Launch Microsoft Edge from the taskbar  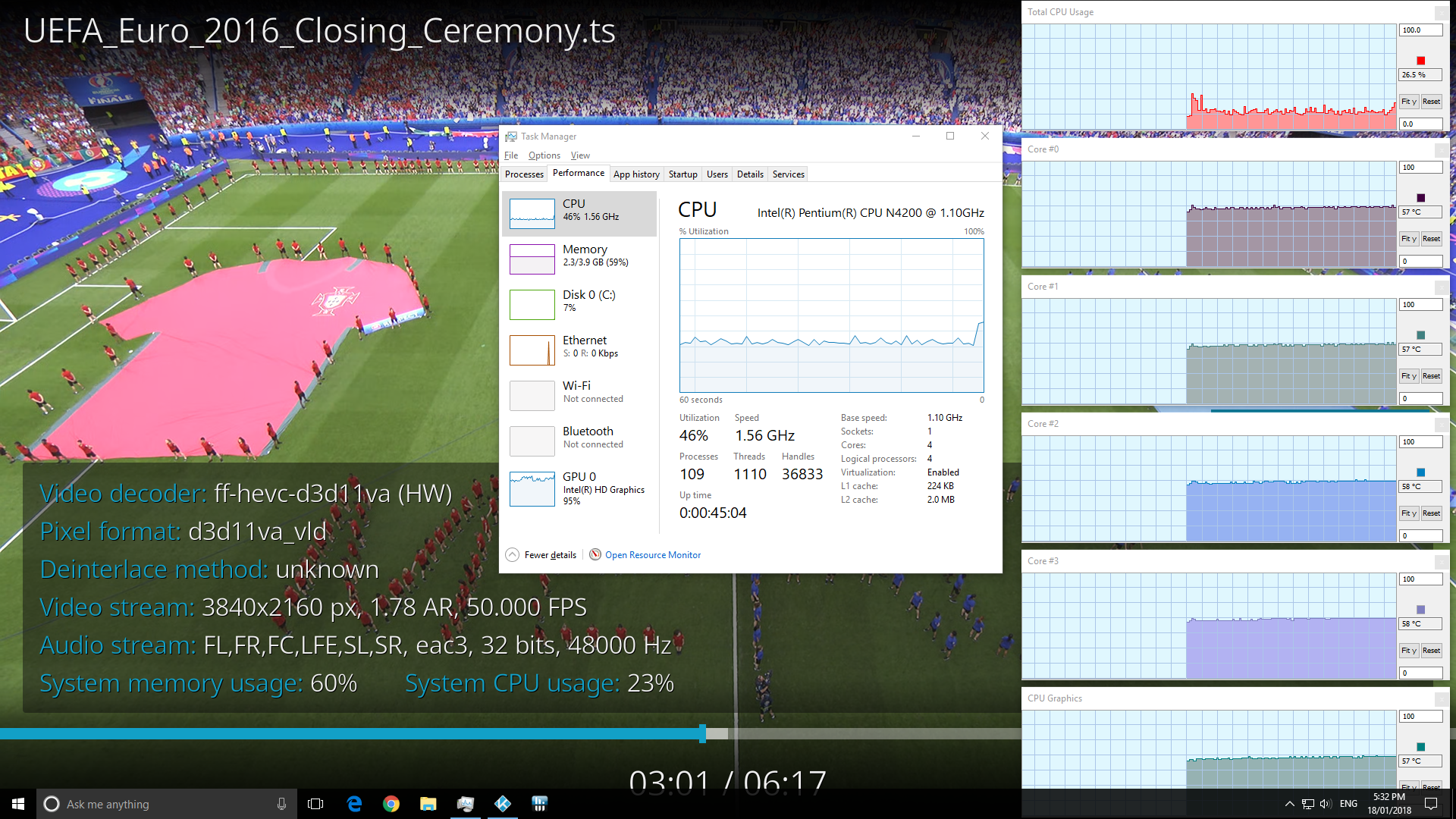(354, 804)
